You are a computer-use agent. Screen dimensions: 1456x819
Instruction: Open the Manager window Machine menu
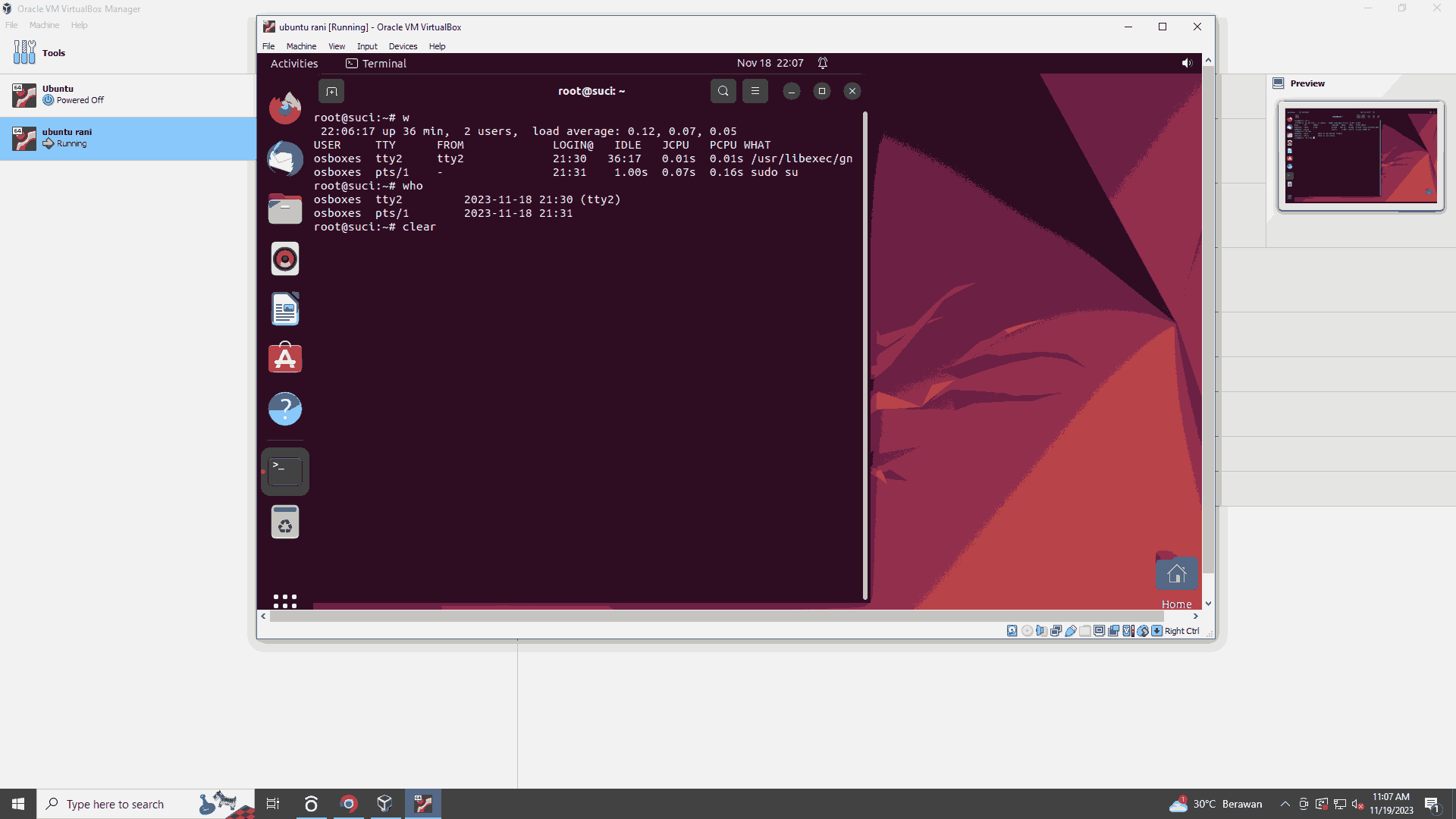point(44,25)
